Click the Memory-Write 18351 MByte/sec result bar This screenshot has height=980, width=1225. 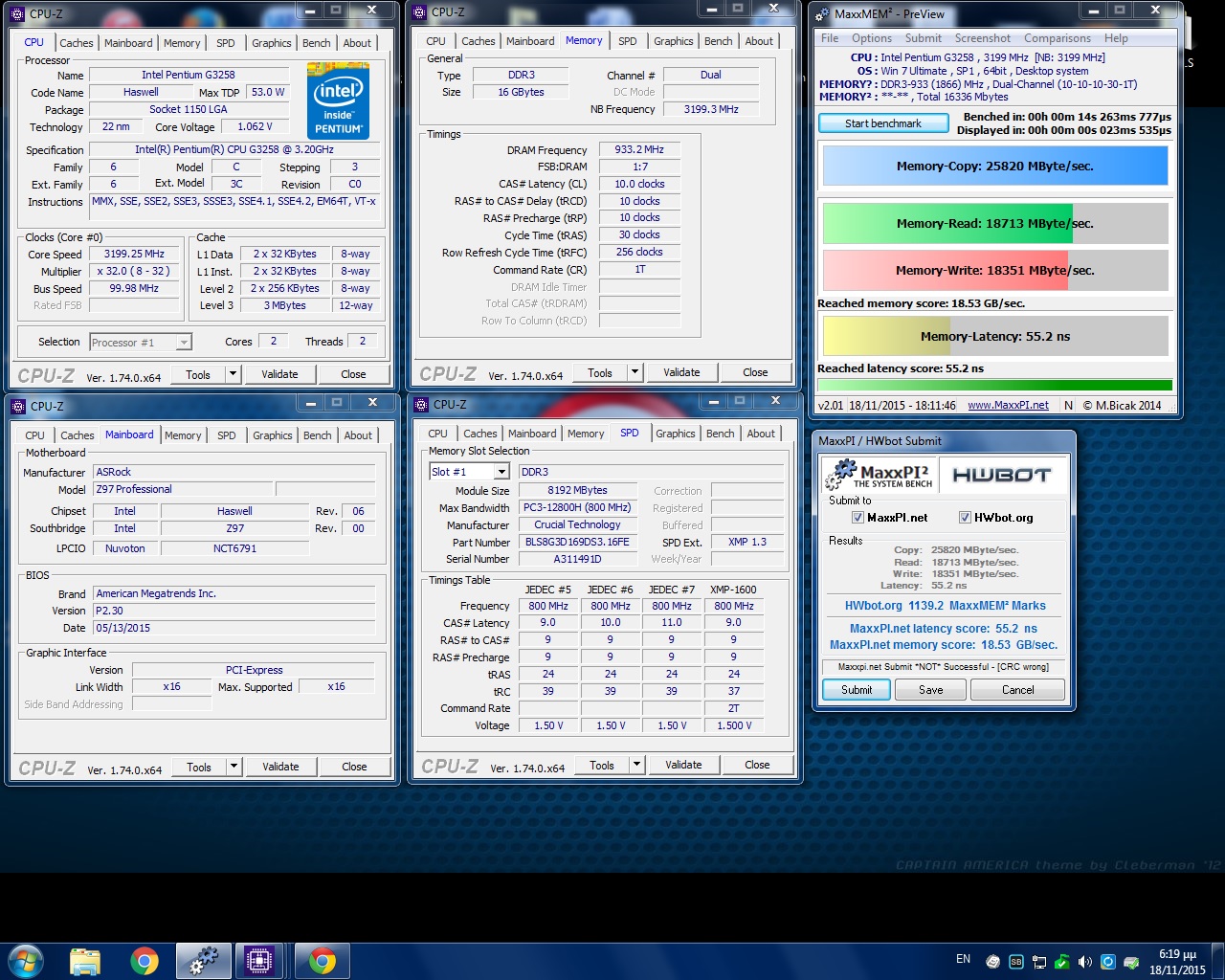coord(995,270)
